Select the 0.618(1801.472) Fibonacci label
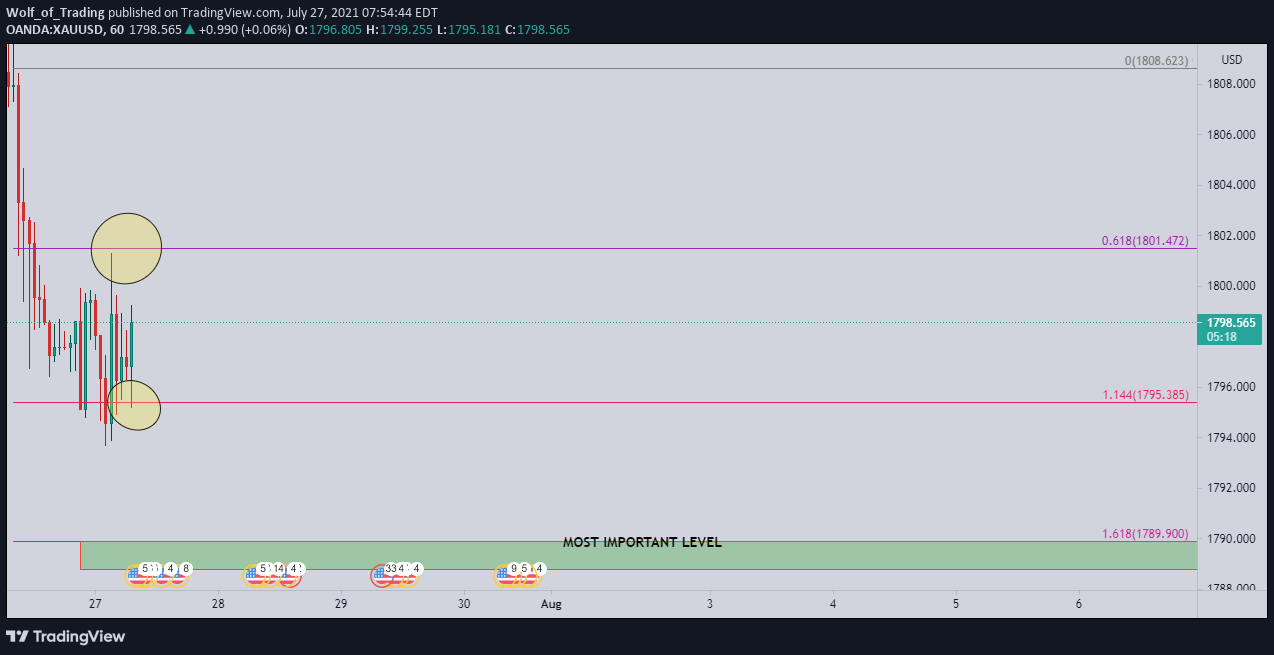The image size is (1274, 655). pos(1145,241)
